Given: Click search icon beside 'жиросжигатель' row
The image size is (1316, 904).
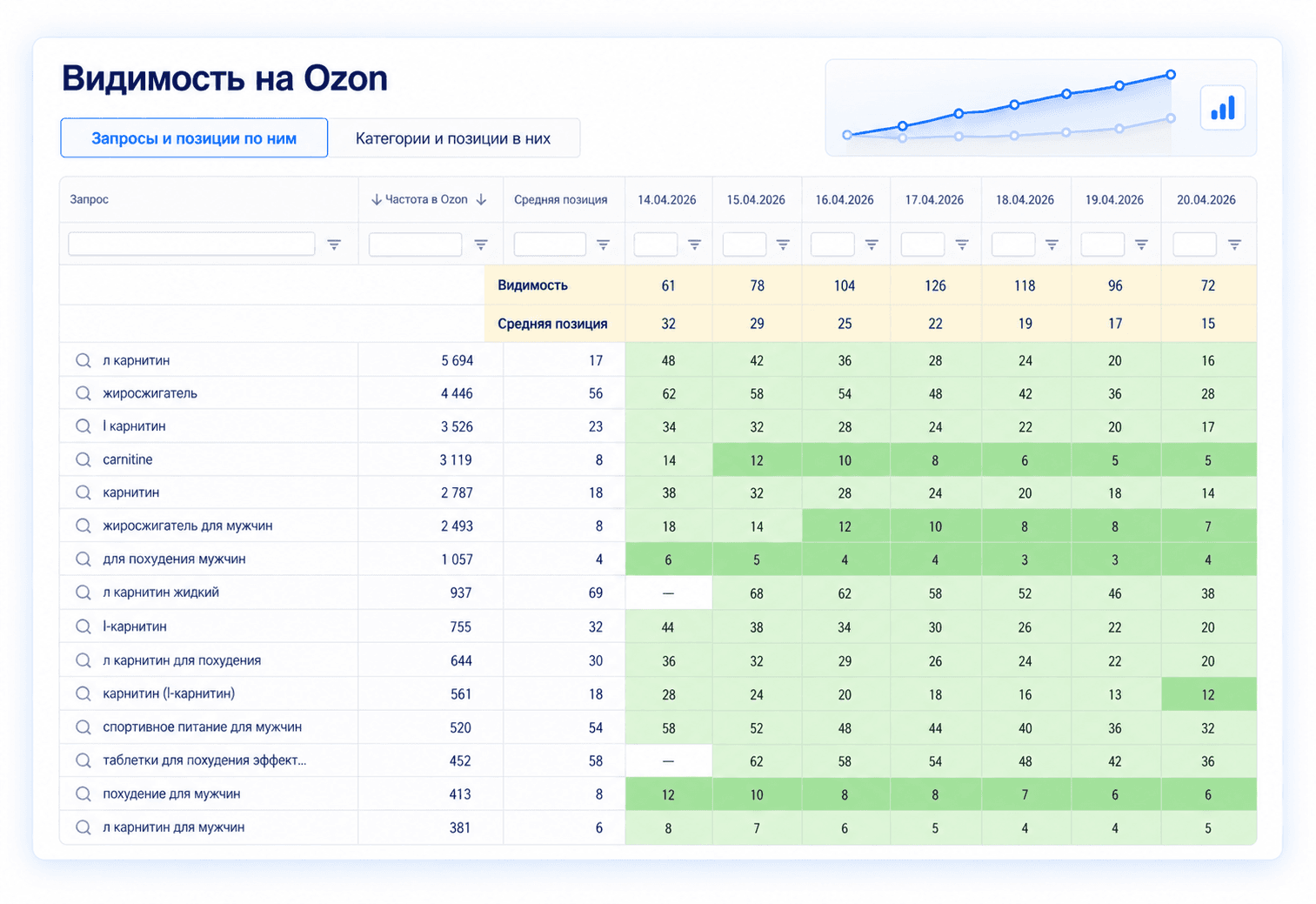Looking at the screenshot, I should tap(83, 393).
